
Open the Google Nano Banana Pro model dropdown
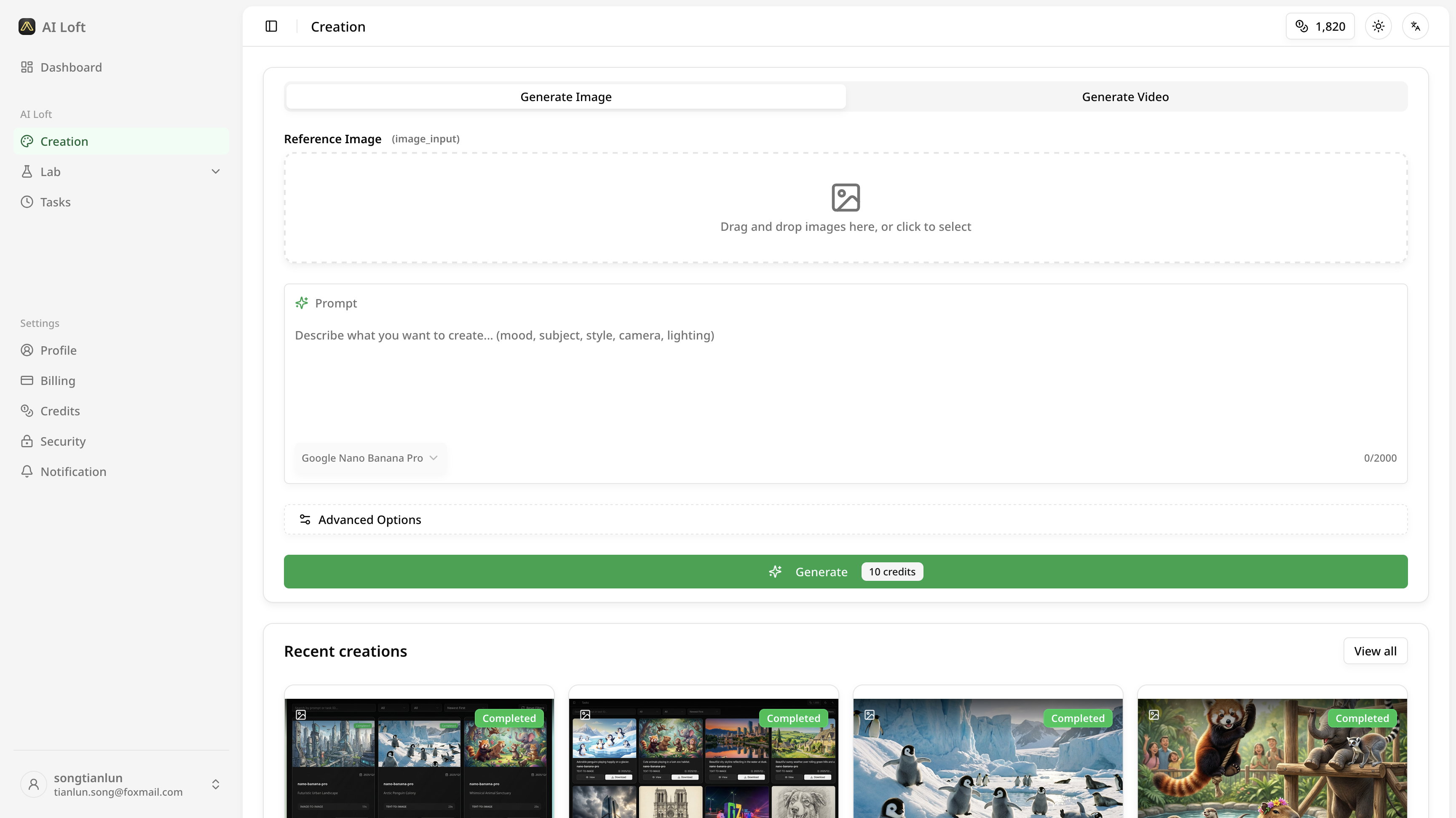(x=369, y=458)
